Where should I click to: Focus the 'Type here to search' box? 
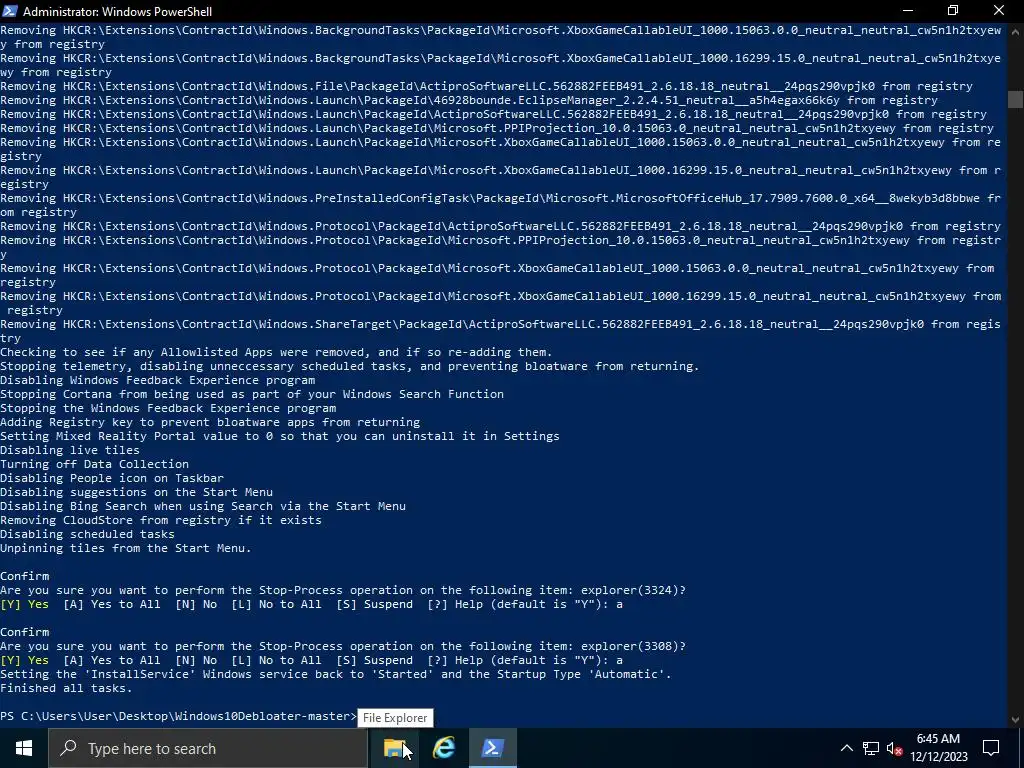pos(208,748)
